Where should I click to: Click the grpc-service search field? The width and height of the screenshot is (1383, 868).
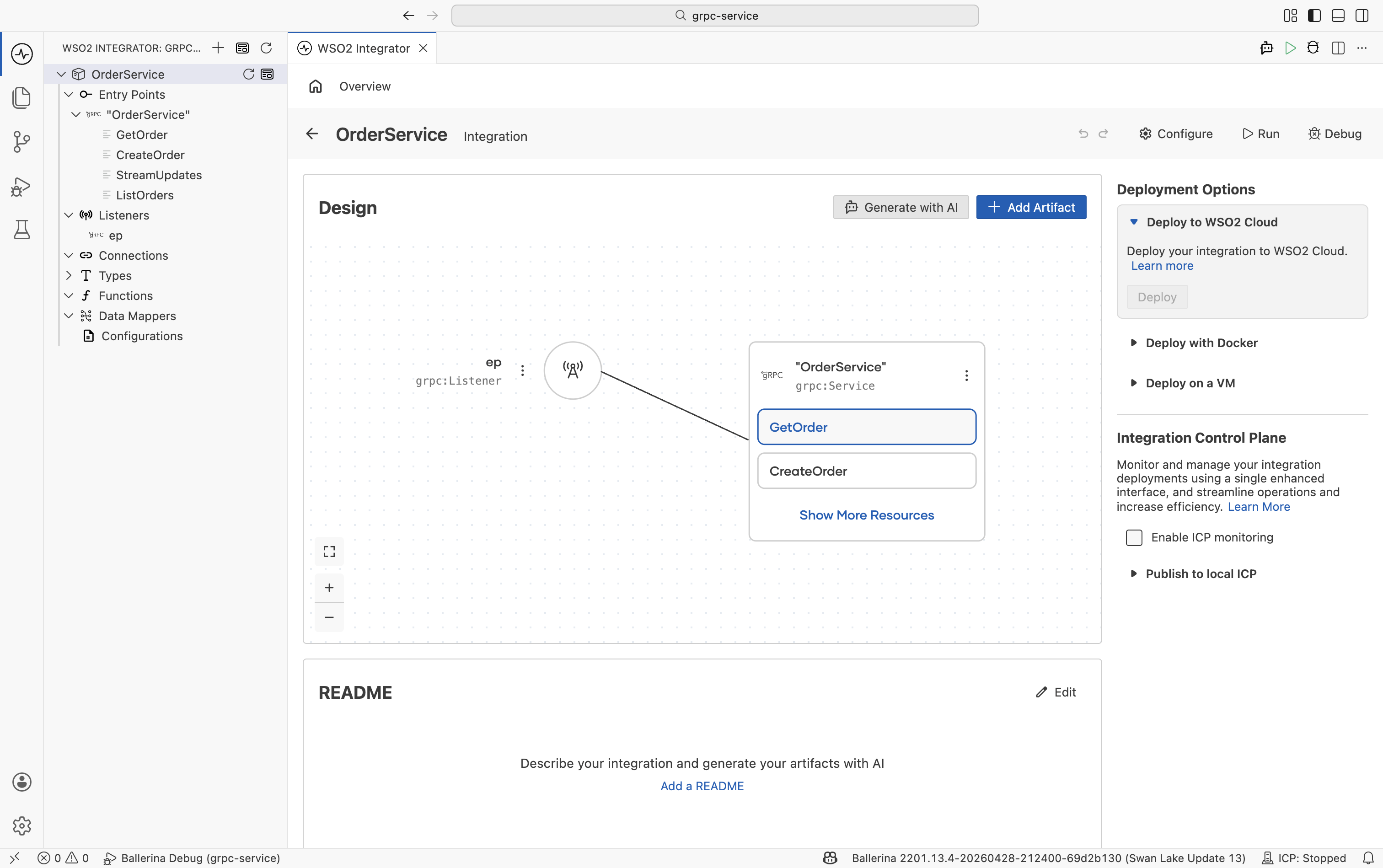(715, 16)
